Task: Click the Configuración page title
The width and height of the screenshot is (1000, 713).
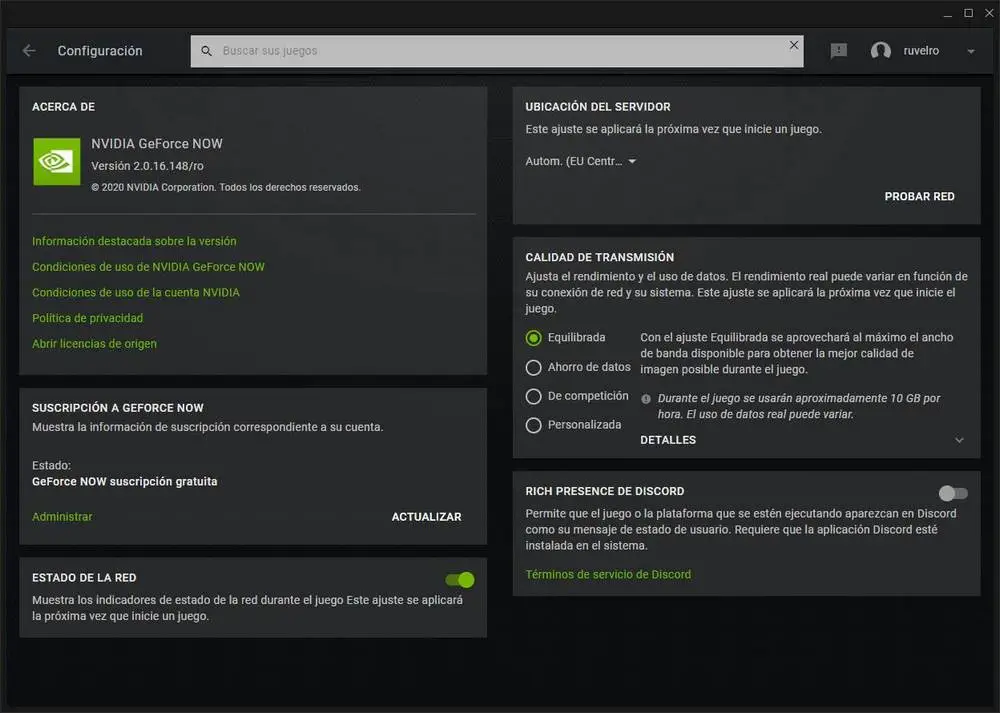Action: 100,50
